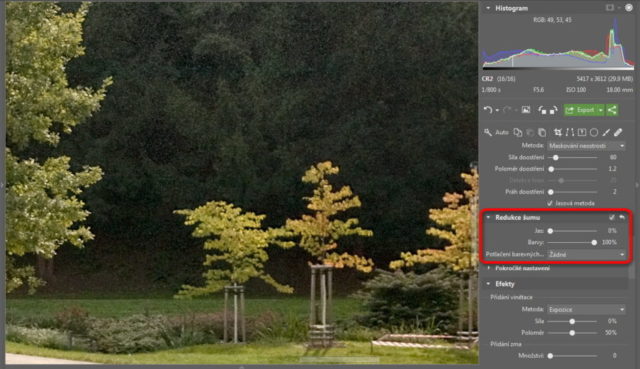Click the share icon beside Export
This screenshot has height=369, width=640.
tap(611, 110)
